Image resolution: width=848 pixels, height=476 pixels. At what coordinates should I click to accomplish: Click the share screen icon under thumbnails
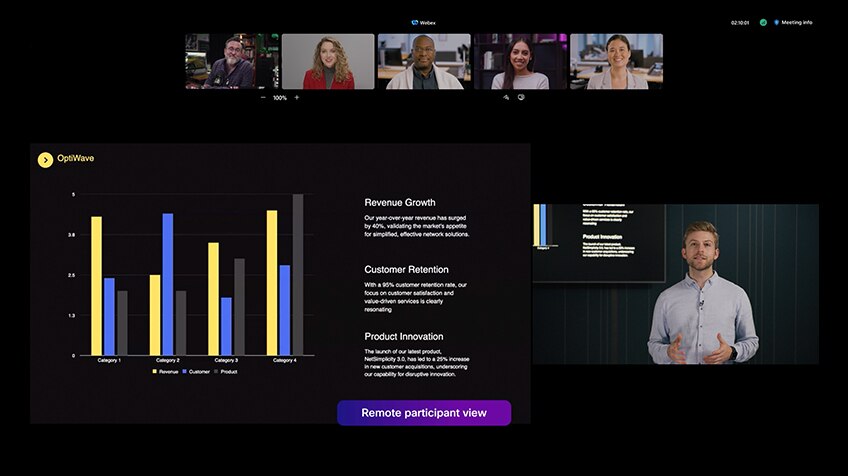521,98
